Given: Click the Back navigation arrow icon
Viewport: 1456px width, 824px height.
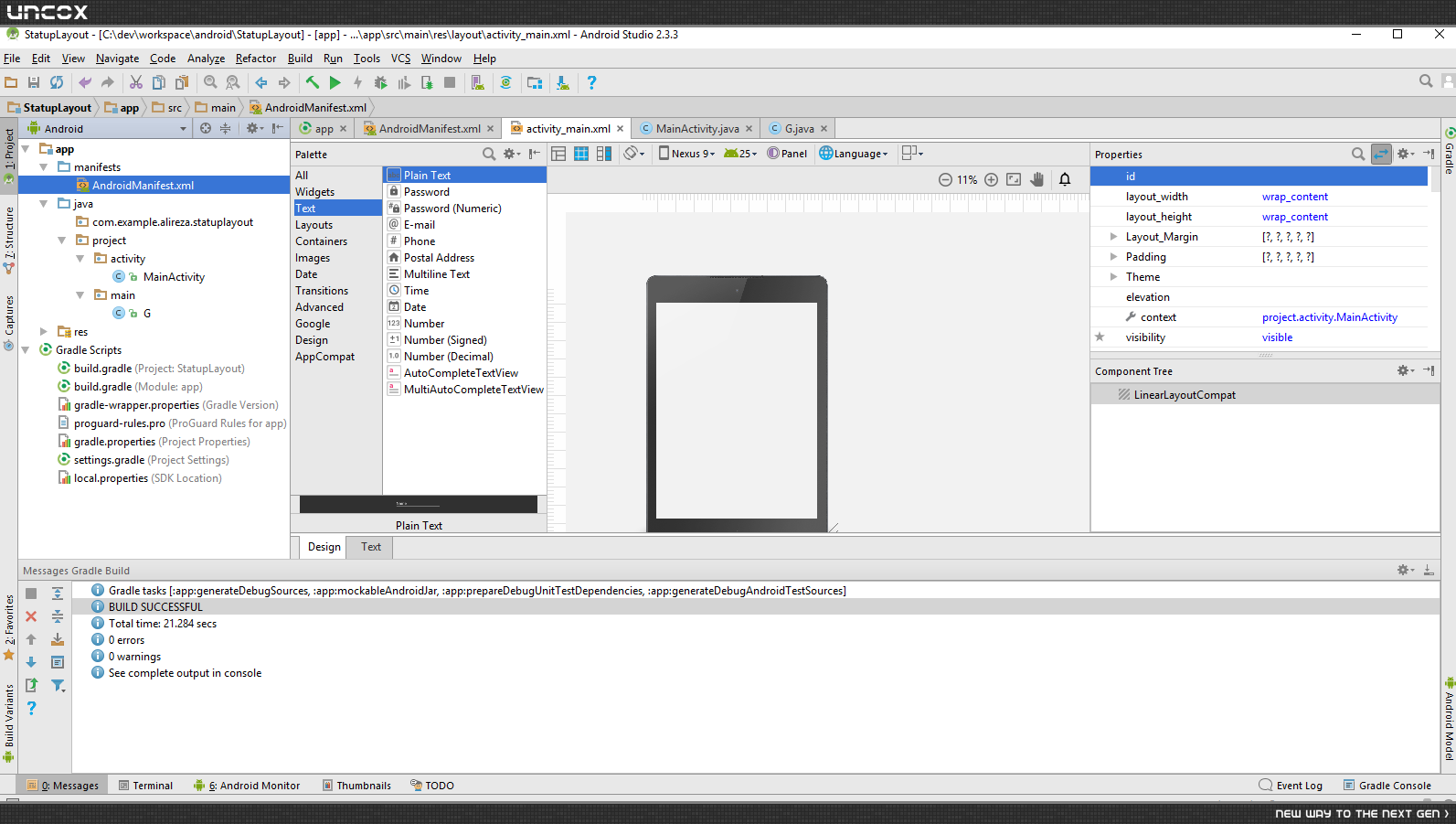Looking at the screenshot, I should [261, 82].
